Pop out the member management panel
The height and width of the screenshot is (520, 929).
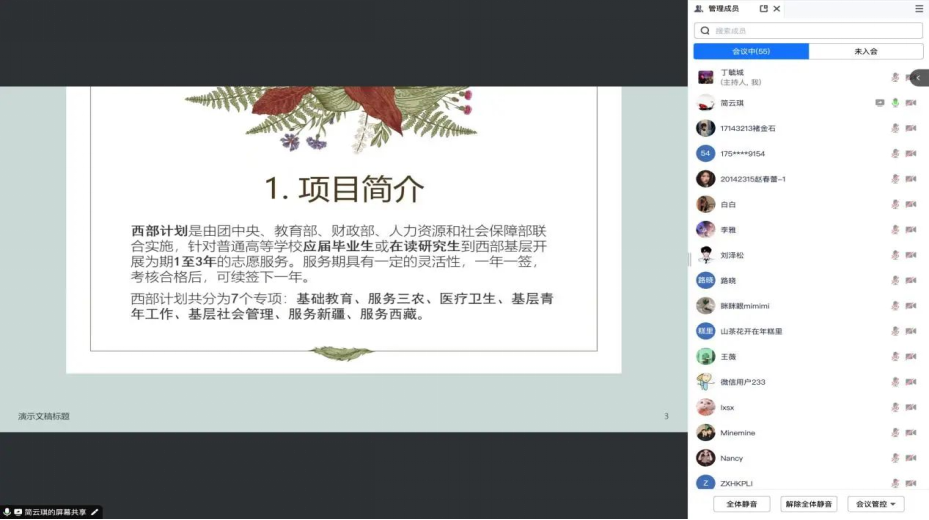tap(764, 8)
